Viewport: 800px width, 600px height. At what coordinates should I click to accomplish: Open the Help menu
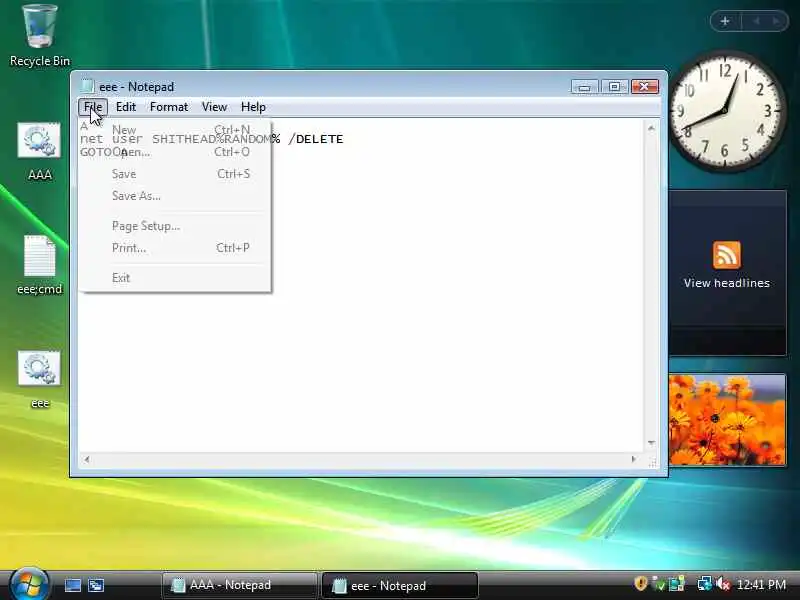tap(253, 107)
